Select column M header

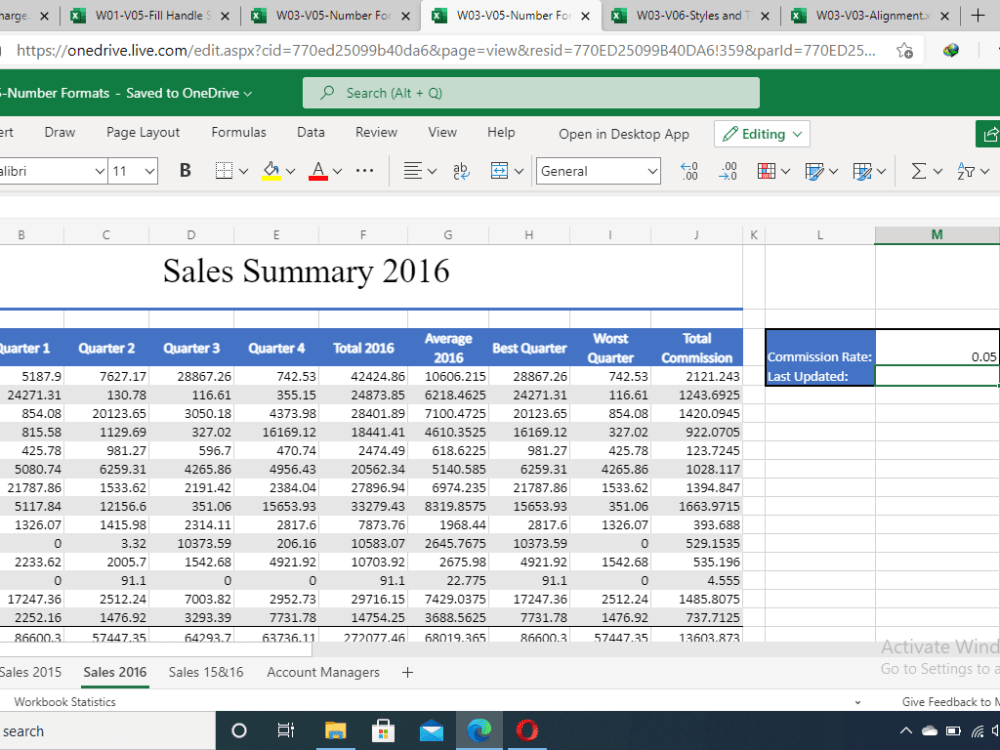click(x=937, y=235)
